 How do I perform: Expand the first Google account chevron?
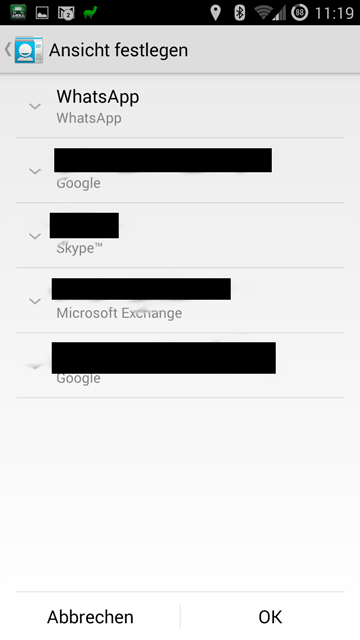coord(35,171)
